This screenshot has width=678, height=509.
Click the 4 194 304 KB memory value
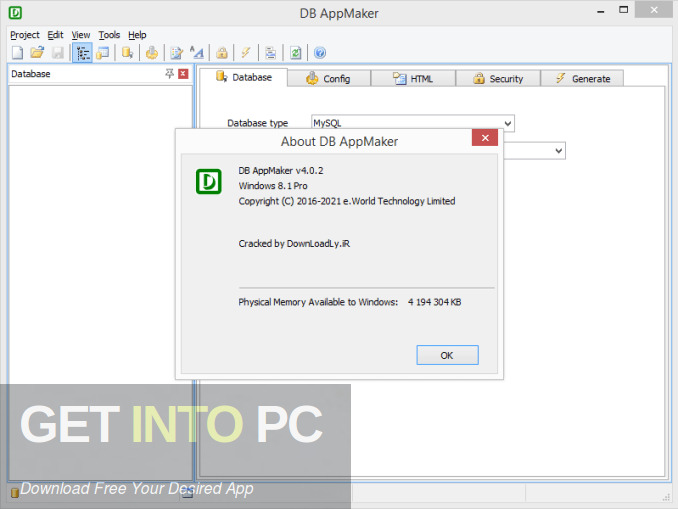tap(435, 302)
